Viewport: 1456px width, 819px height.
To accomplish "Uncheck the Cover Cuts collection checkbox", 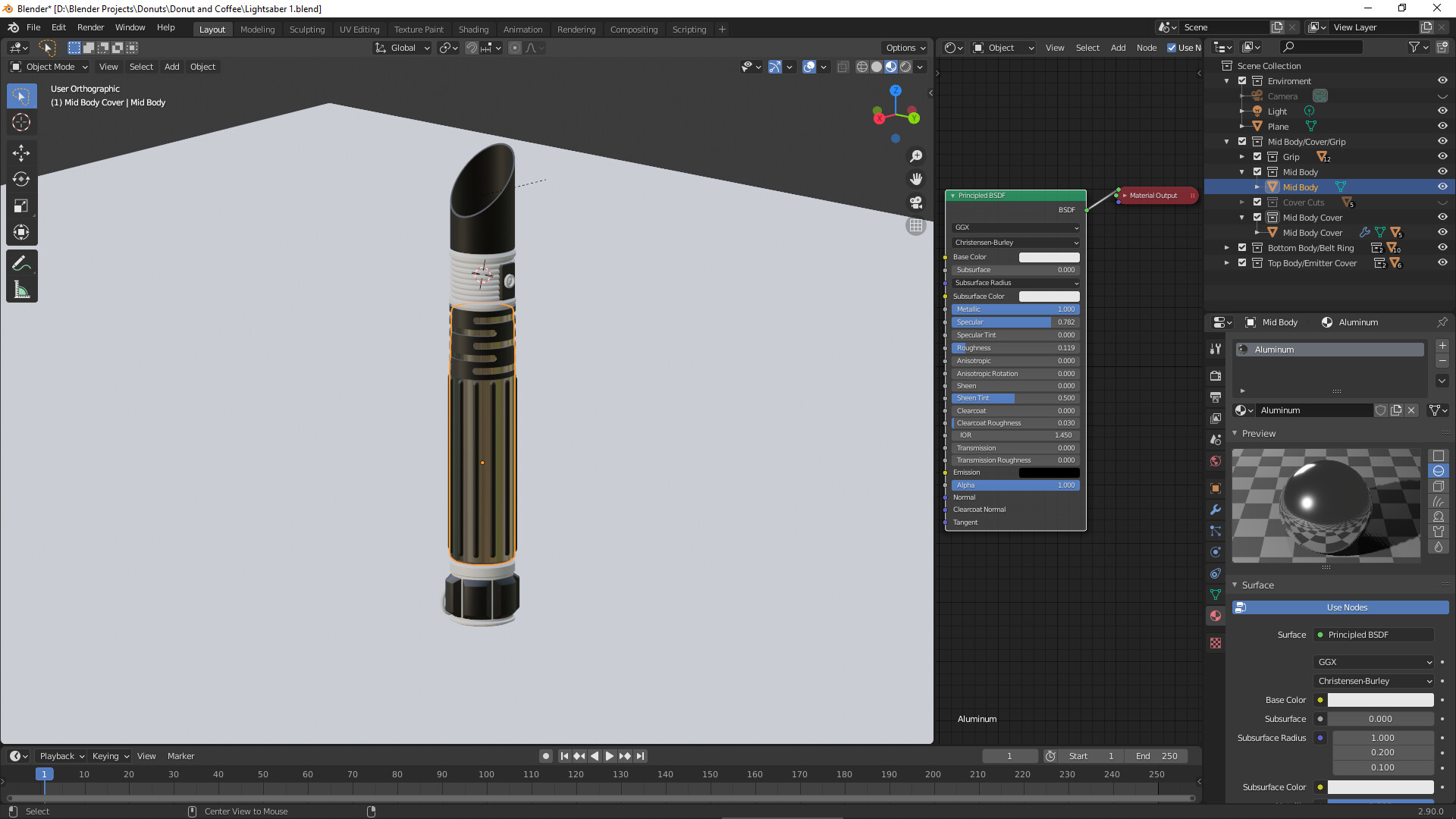I will (x=1257, y=202).
